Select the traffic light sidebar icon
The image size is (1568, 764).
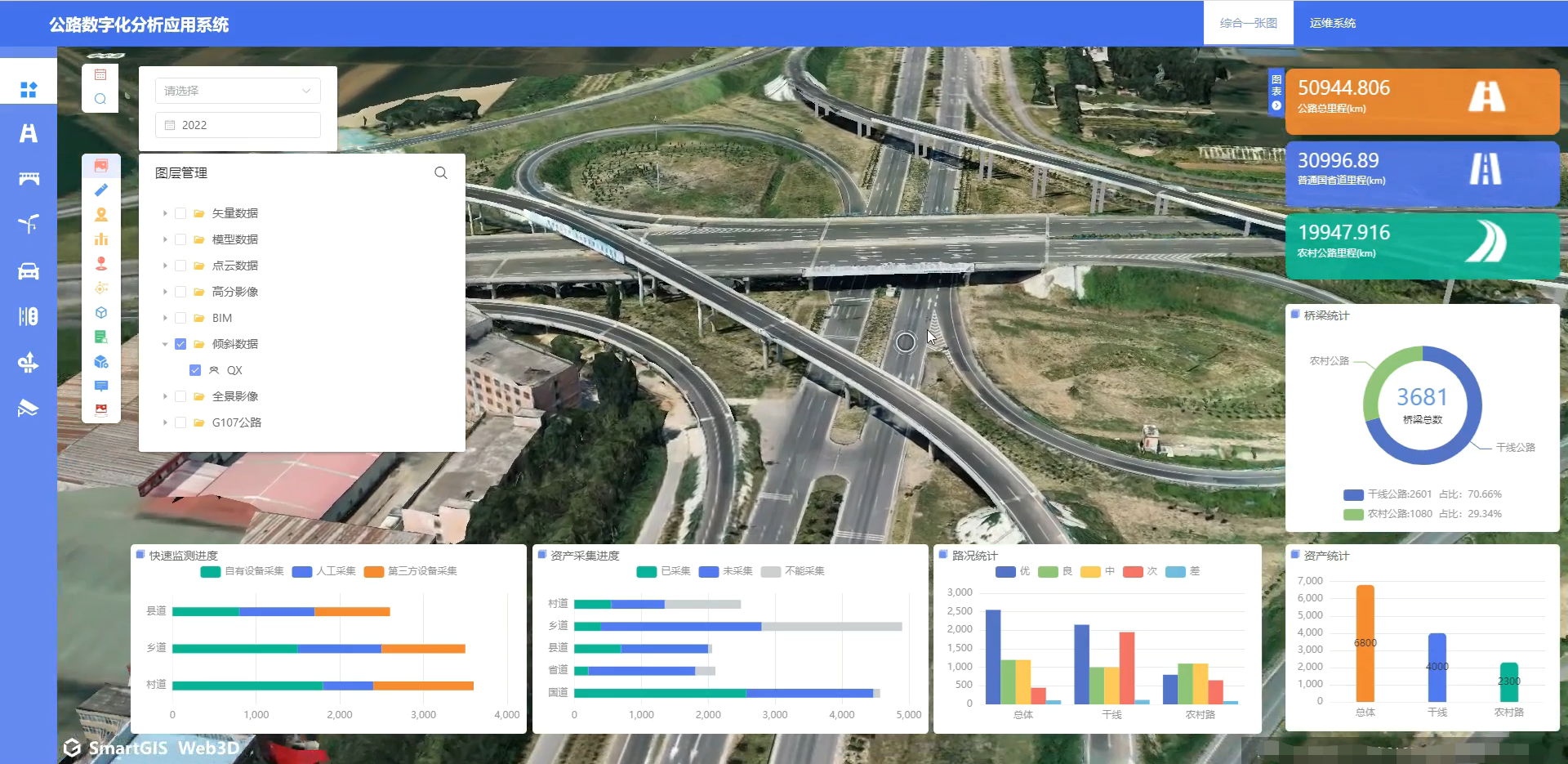(29, 316)
